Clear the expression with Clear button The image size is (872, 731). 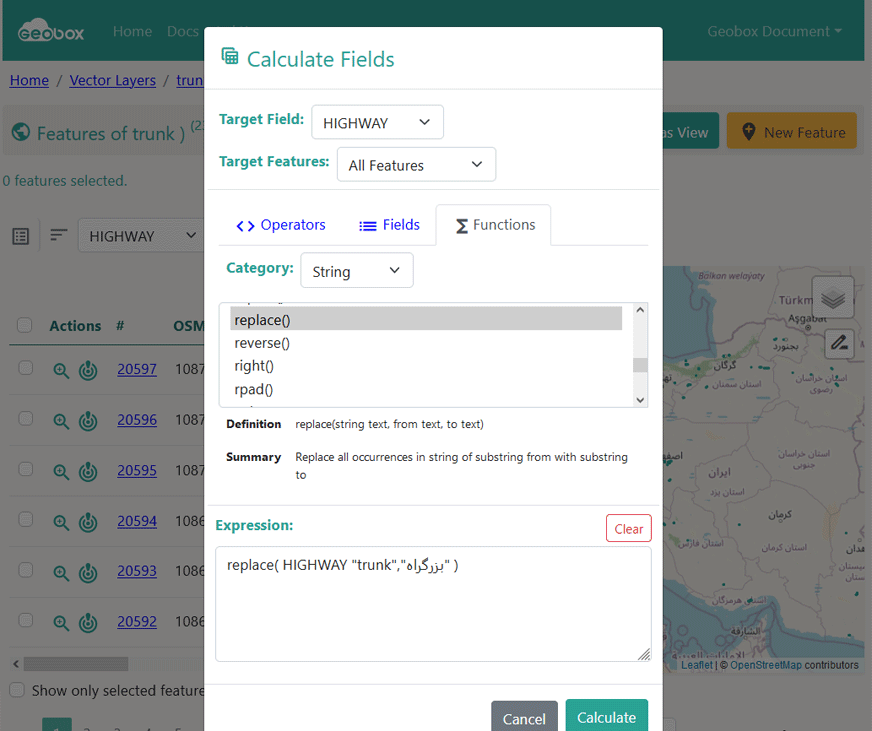point(628,529)
